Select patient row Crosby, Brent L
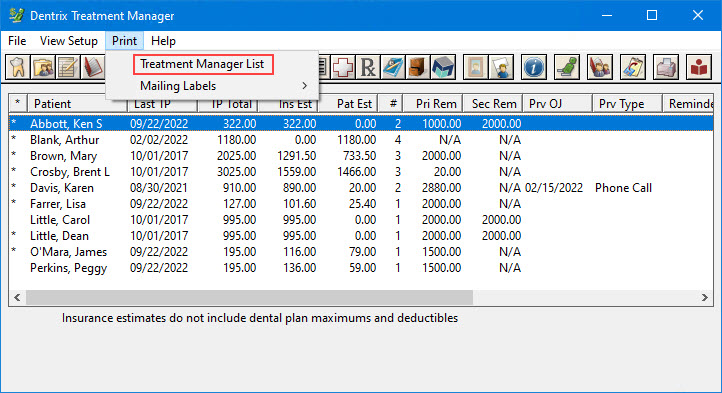 [361, 172]
